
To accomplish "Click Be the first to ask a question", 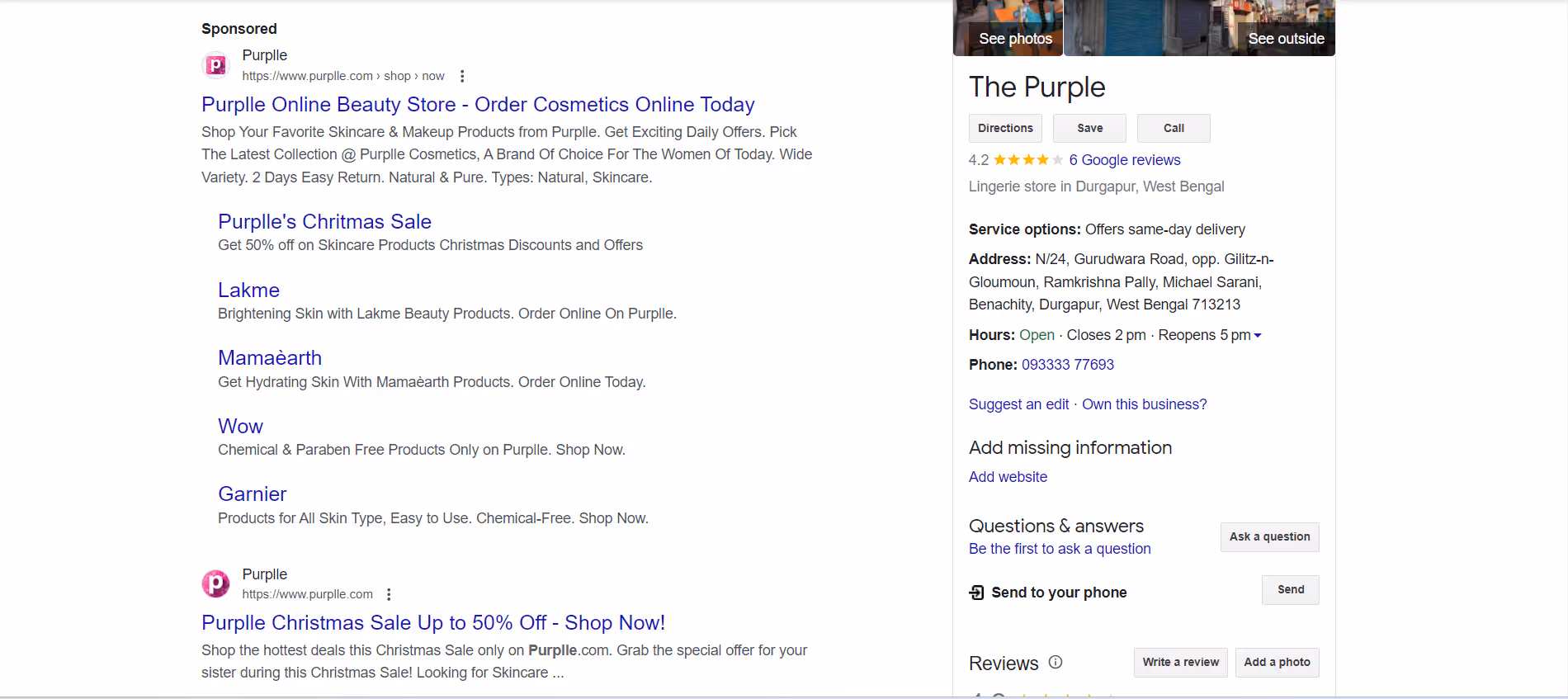I will click(x=1060, y=549).
